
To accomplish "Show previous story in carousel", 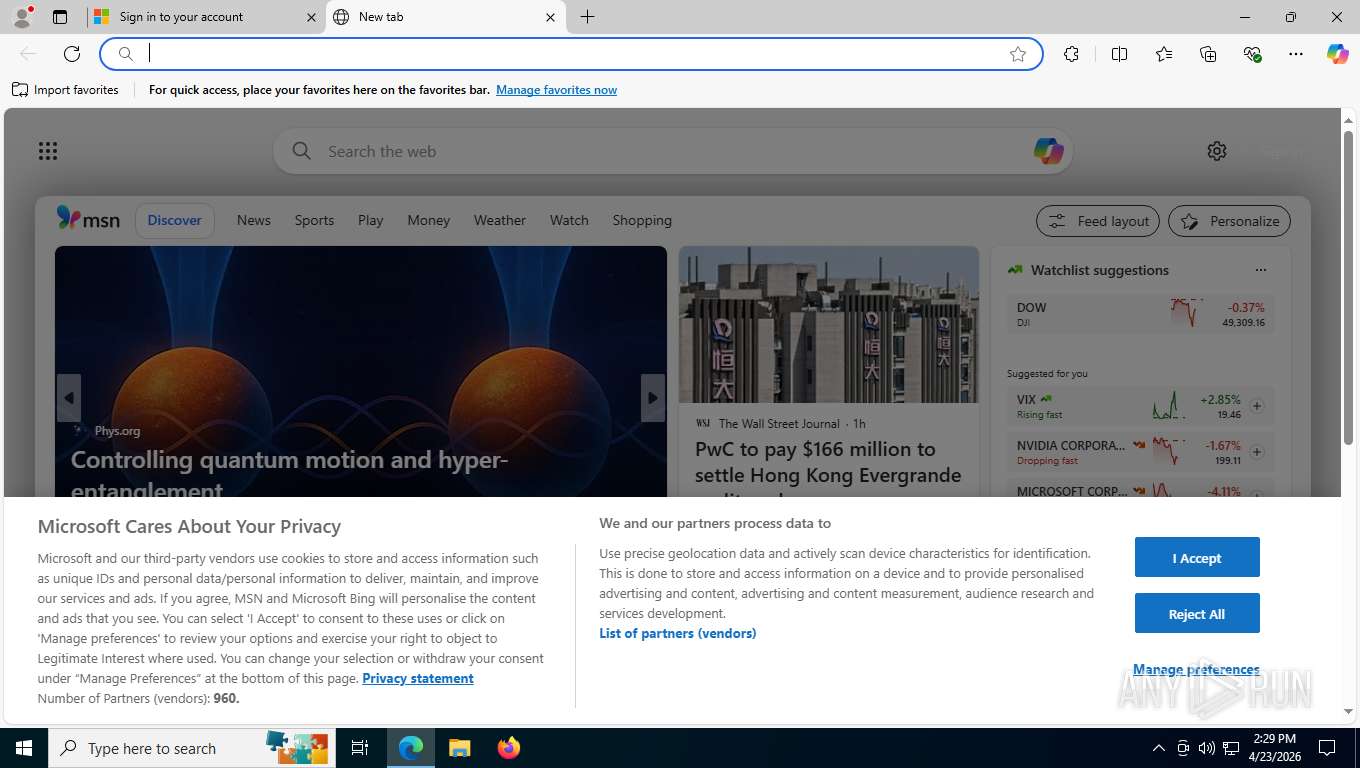I will 68,398.
